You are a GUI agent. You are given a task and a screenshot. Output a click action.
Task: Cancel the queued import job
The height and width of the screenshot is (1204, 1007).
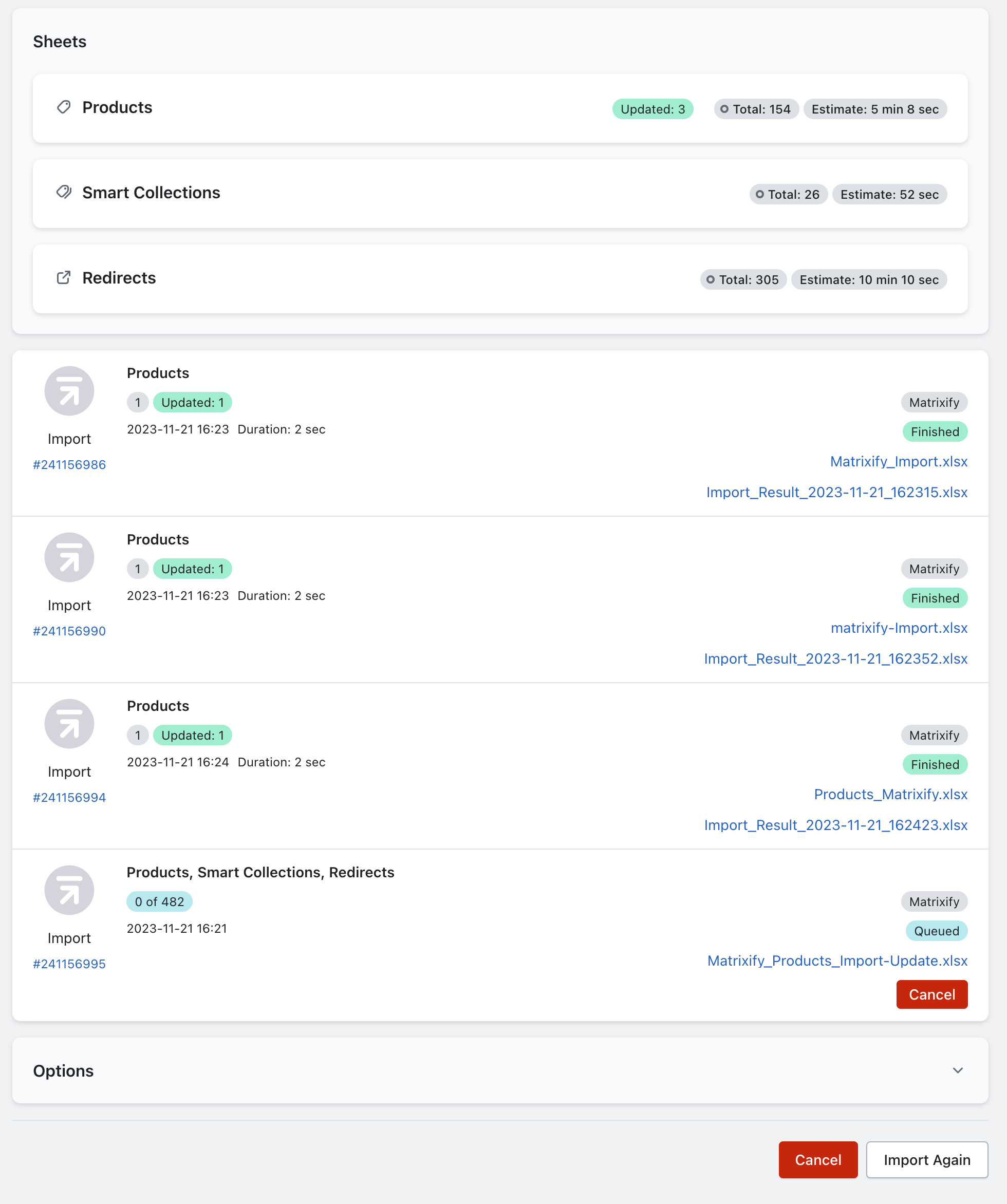point(931,995)
